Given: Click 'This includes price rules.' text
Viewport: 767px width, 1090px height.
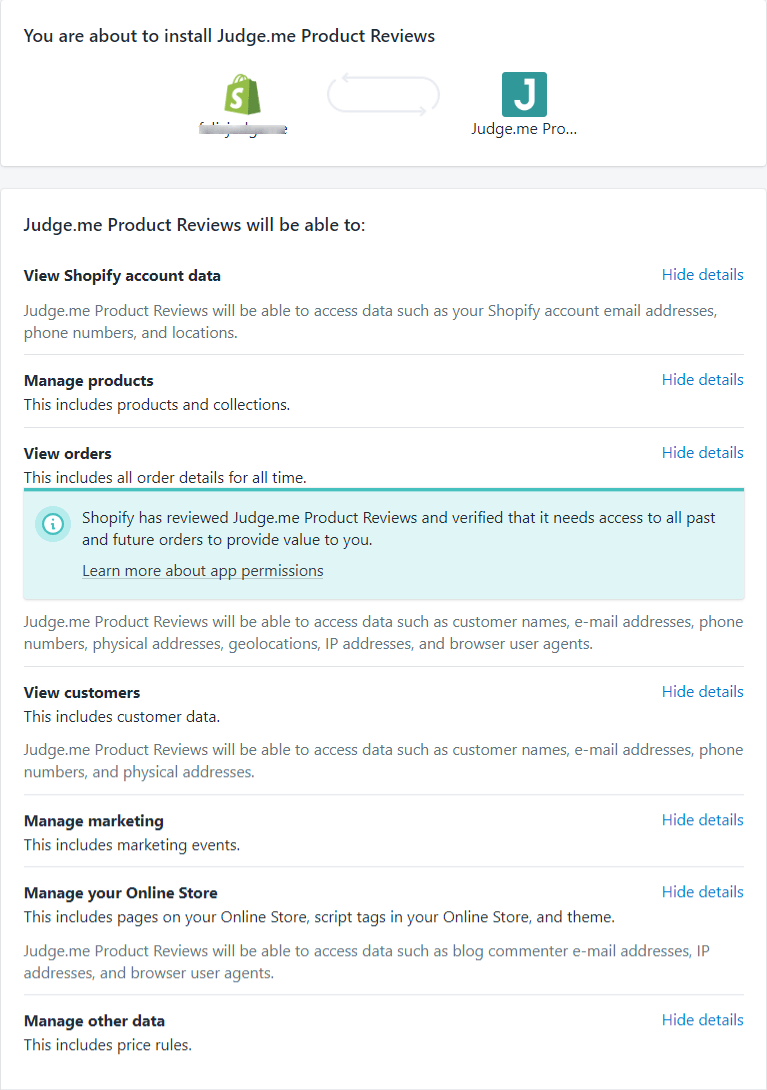Looking at the screenshot, I should [108, 1045].
